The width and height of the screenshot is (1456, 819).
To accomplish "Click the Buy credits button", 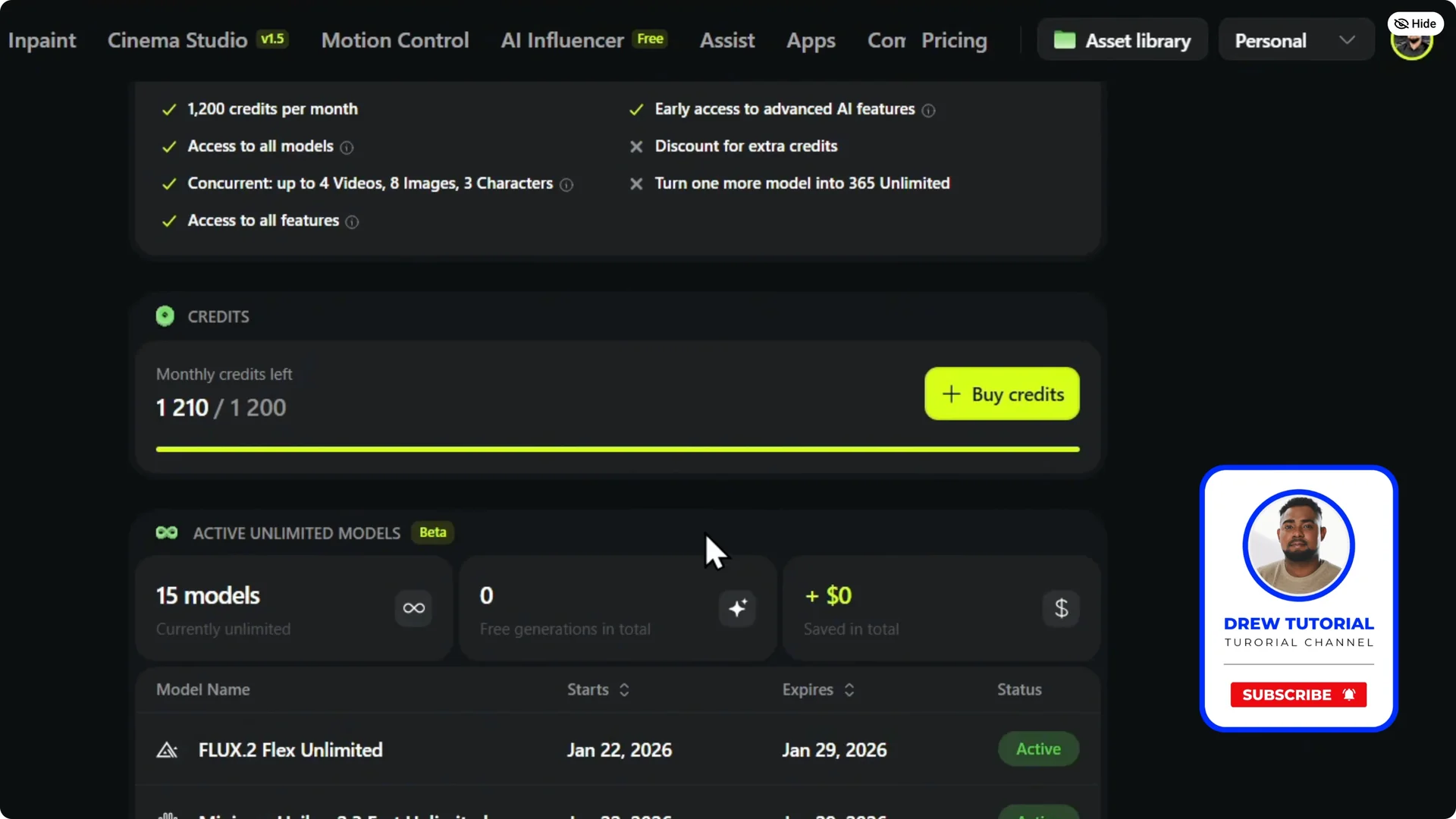I will (x=1002, y=394).
